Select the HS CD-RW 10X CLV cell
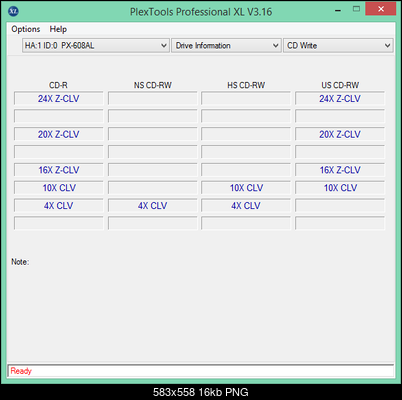Viewport: 402px width, 400px height. 246,188
